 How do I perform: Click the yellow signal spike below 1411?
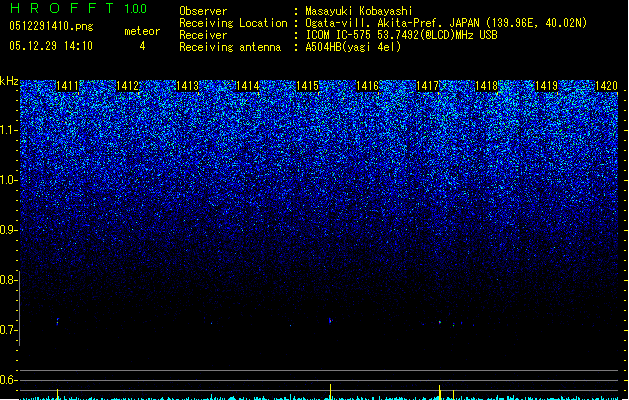point(57,394)
